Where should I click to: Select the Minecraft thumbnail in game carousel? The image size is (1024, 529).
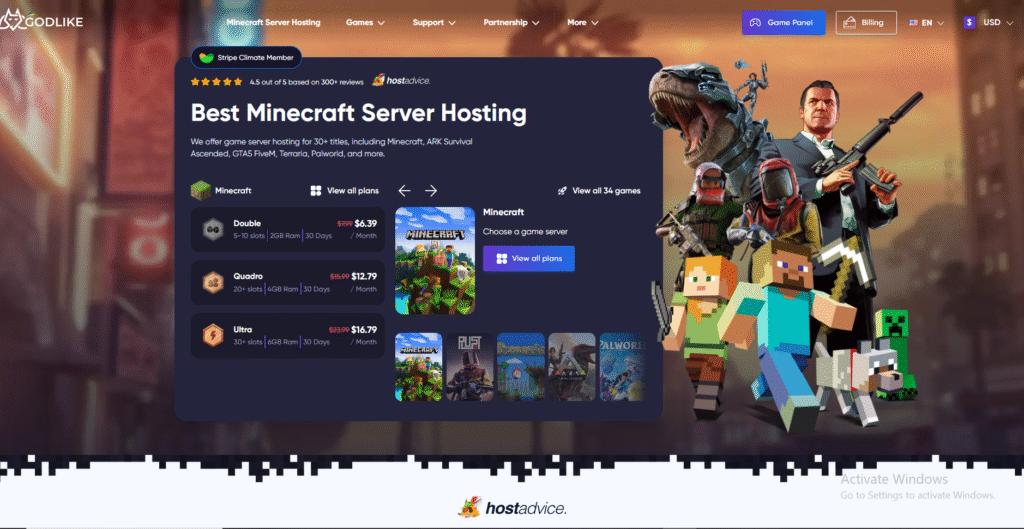point(419,367)
